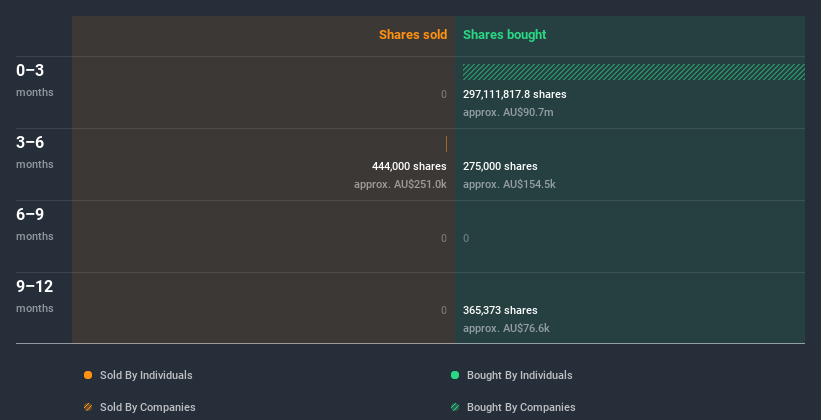The height and width of the screenshot is (420, 821).
Task: Select the Sold By Individuals legend label
Action: tap(146, 375)
